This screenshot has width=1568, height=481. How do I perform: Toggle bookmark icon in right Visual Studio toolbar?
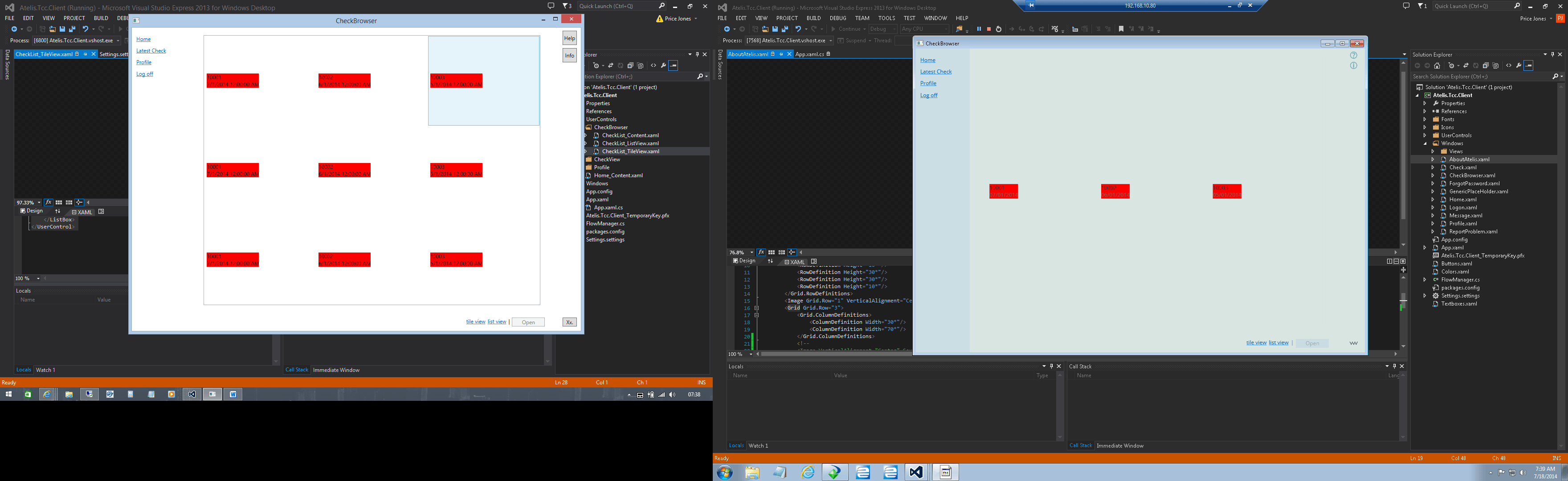(x=1121, y=29)
